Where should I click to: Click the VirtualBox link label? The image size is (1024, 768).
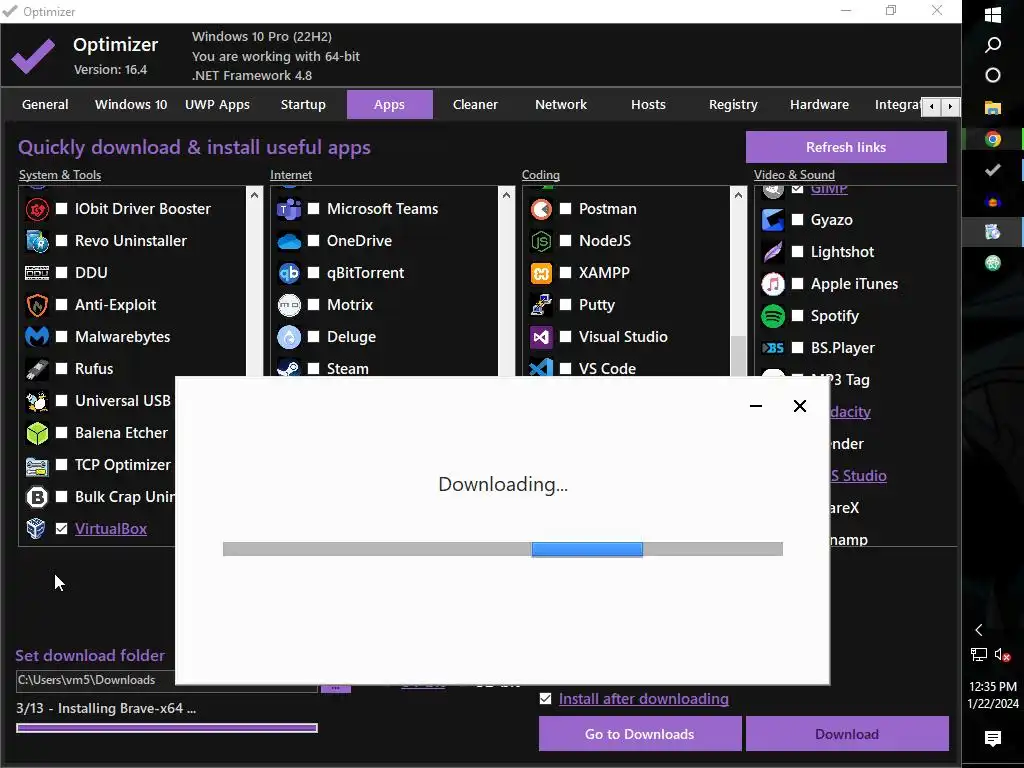pyautogui.click(x=111, y=529)
